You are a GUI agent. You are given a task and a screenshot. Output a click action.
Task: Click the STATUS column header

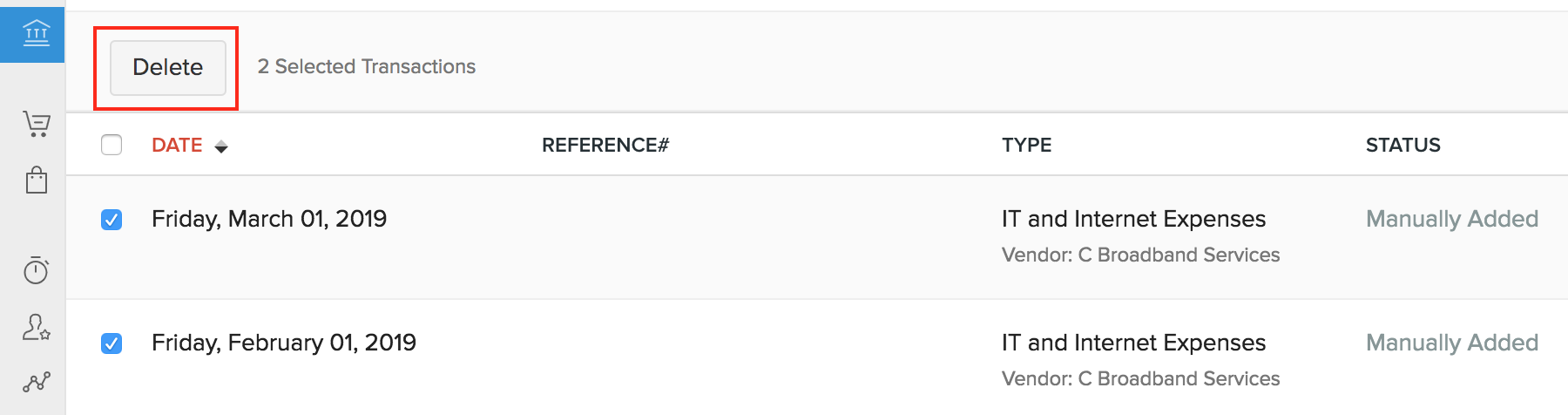coord(1402,145)
